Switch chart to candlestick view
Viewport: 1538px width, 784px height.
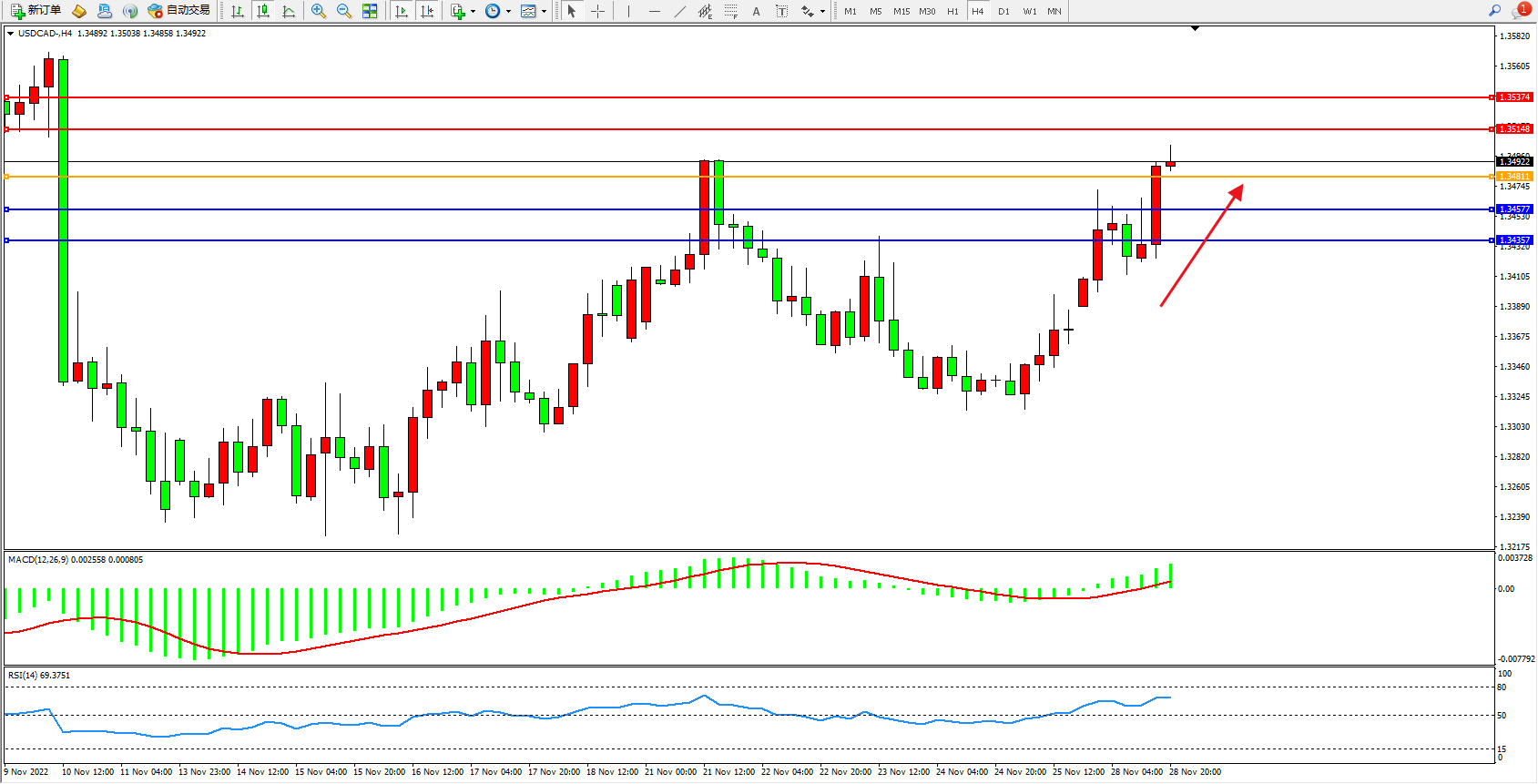pyautogui.click(x=263, y=11)
